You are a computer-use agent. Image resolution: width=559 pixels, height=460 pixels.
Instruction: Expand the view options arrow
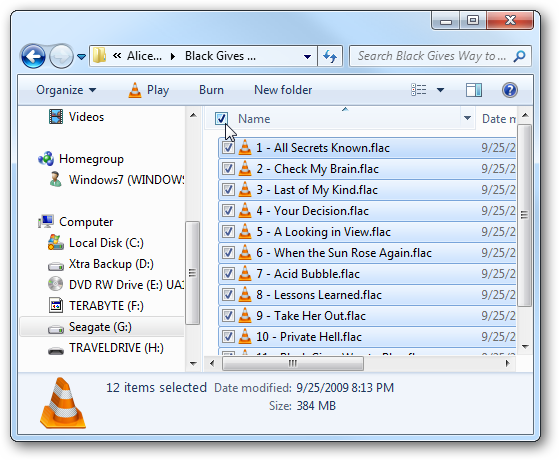pos(441,90)
